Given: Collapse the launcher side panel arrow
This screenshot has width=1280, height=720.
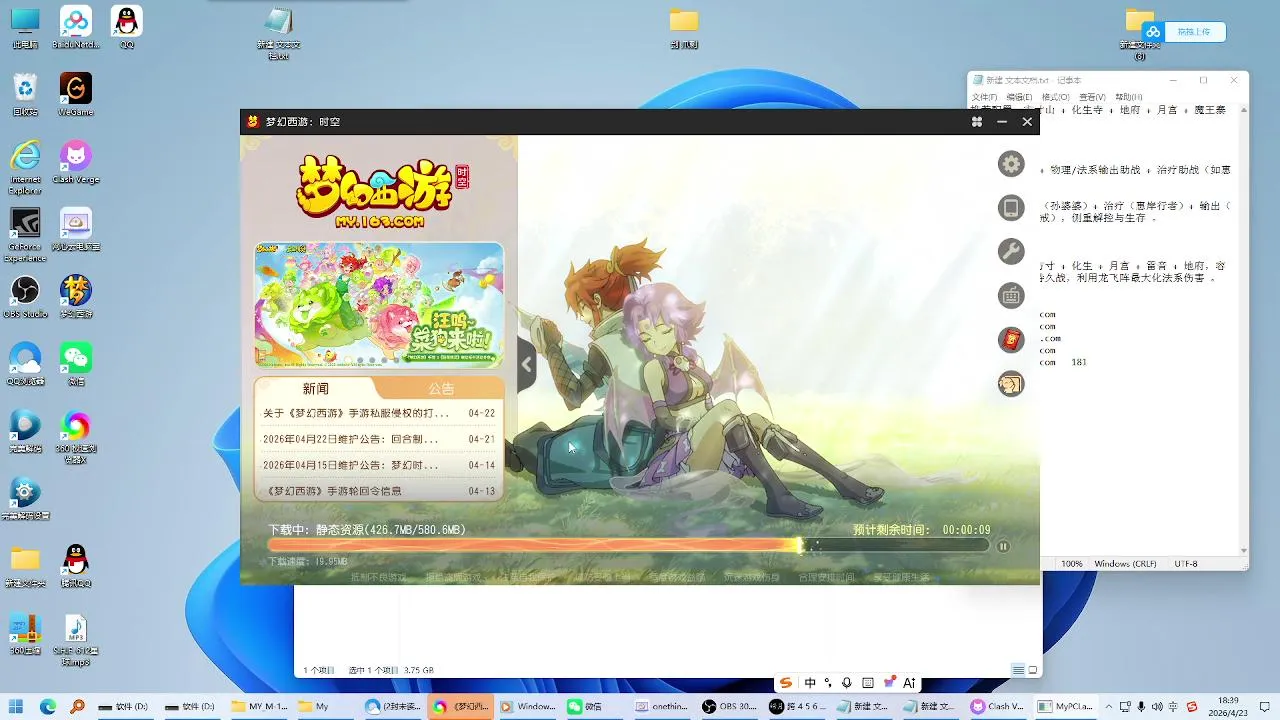Looking at the screenshot, I should pos(526,365).
